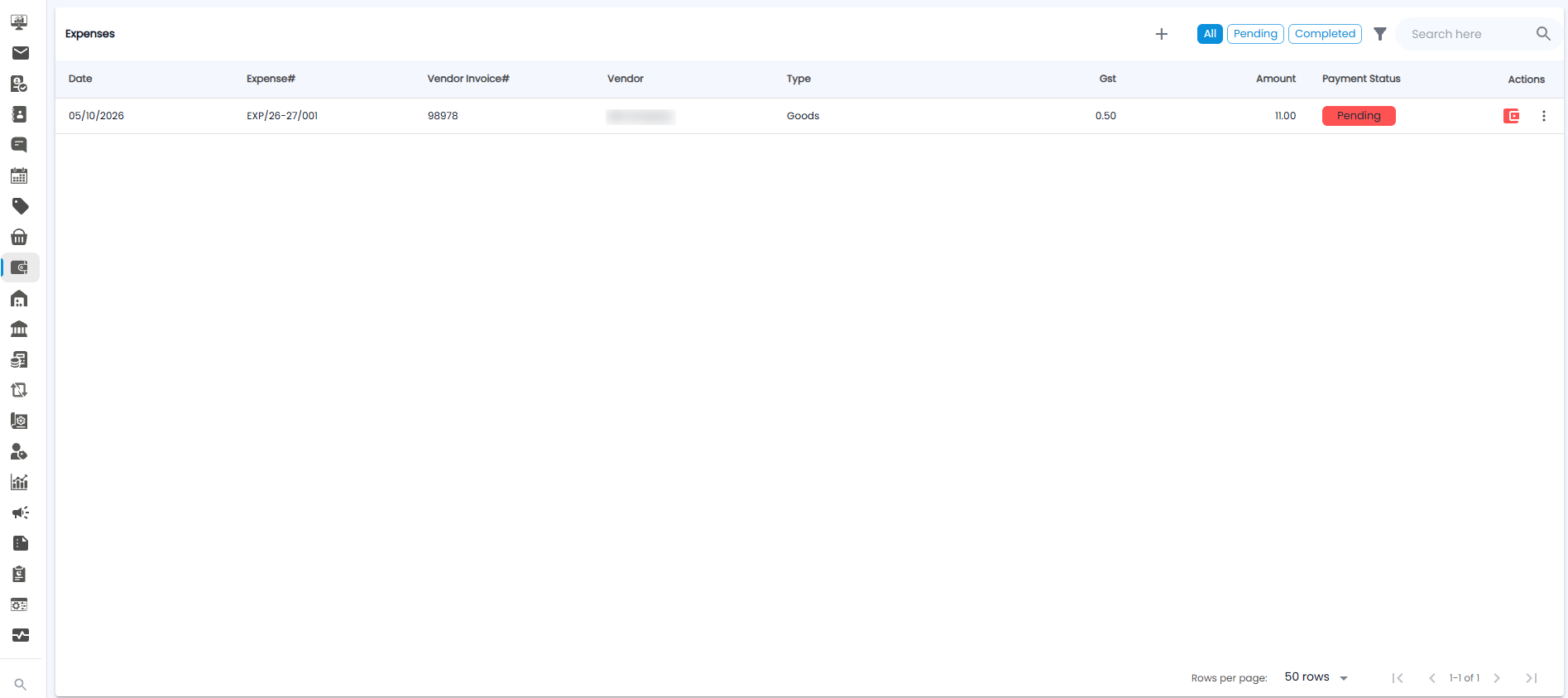
Task: Click the red payment wallet action icon
Action: coord(1512,116)
